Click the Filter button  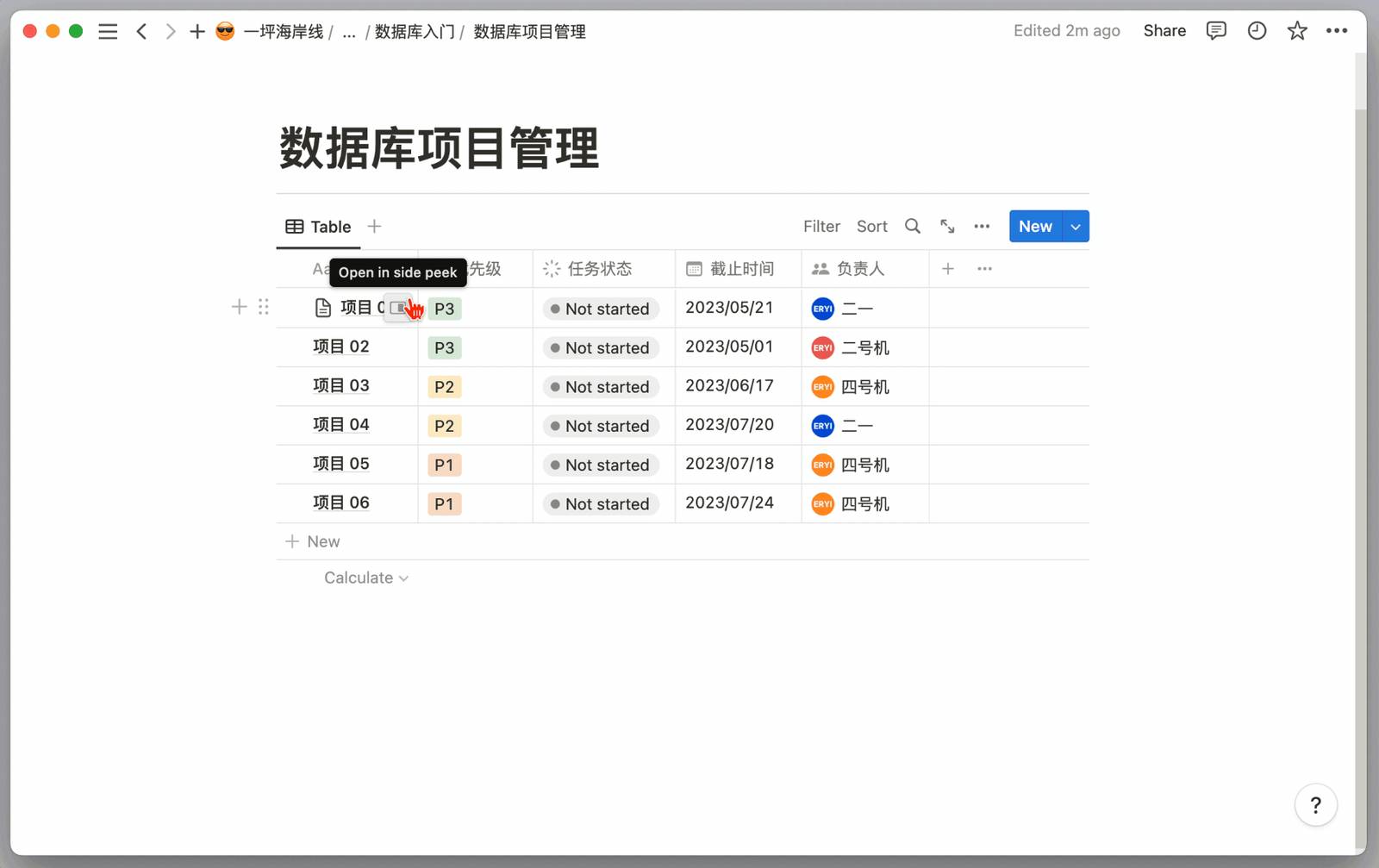tap(821, 227)
